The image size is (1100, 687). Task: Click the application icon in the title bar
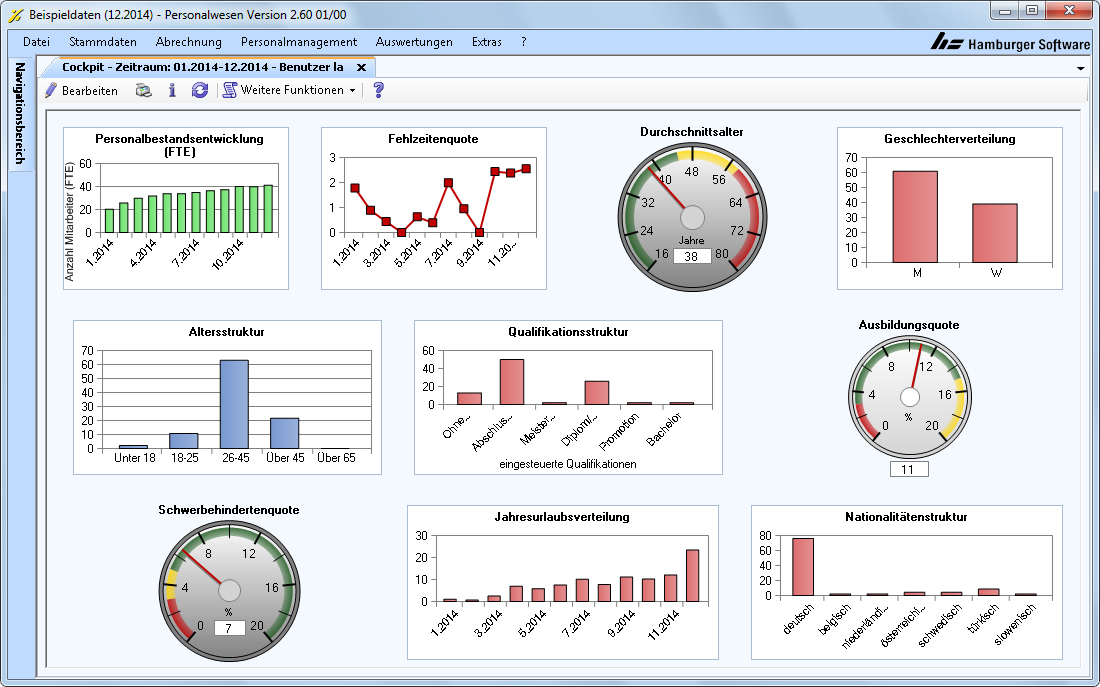pos(15,15)
